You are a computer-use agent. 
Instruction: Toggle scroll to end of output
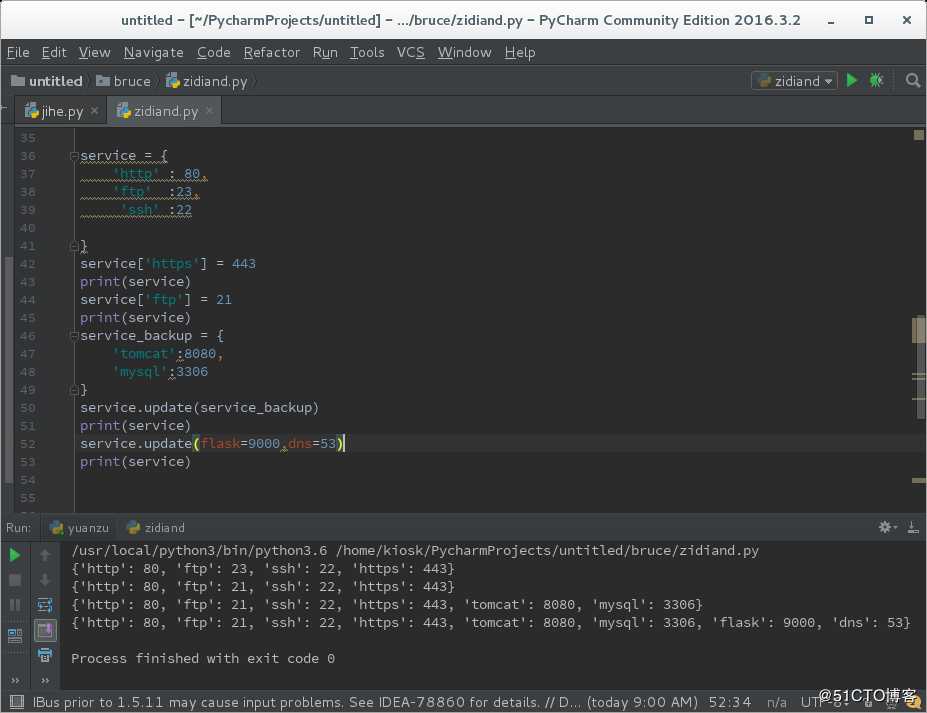[x=45, y=630]
